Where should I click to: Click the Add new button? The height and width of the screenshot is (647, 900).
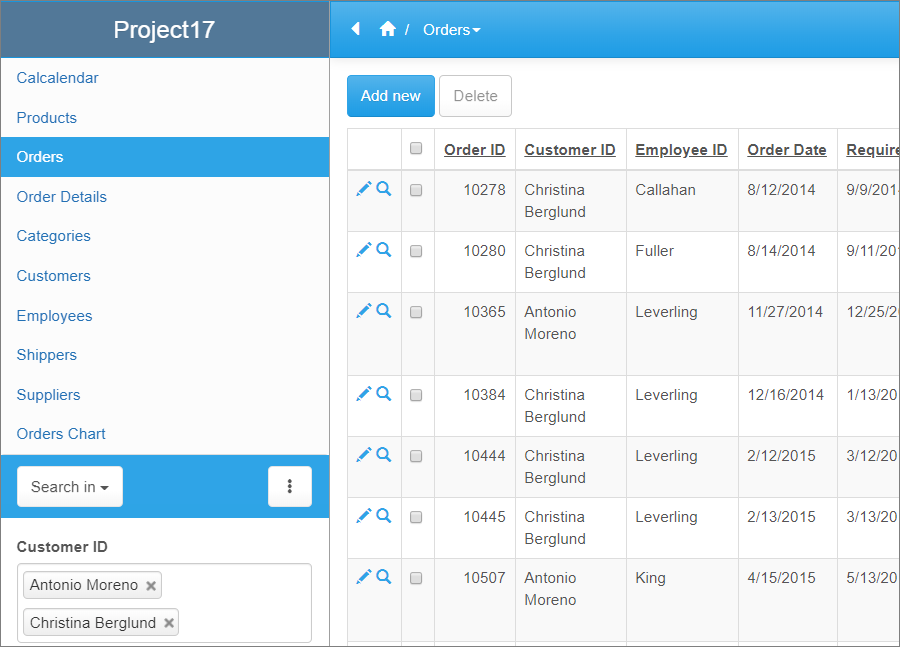pos(391,96)
